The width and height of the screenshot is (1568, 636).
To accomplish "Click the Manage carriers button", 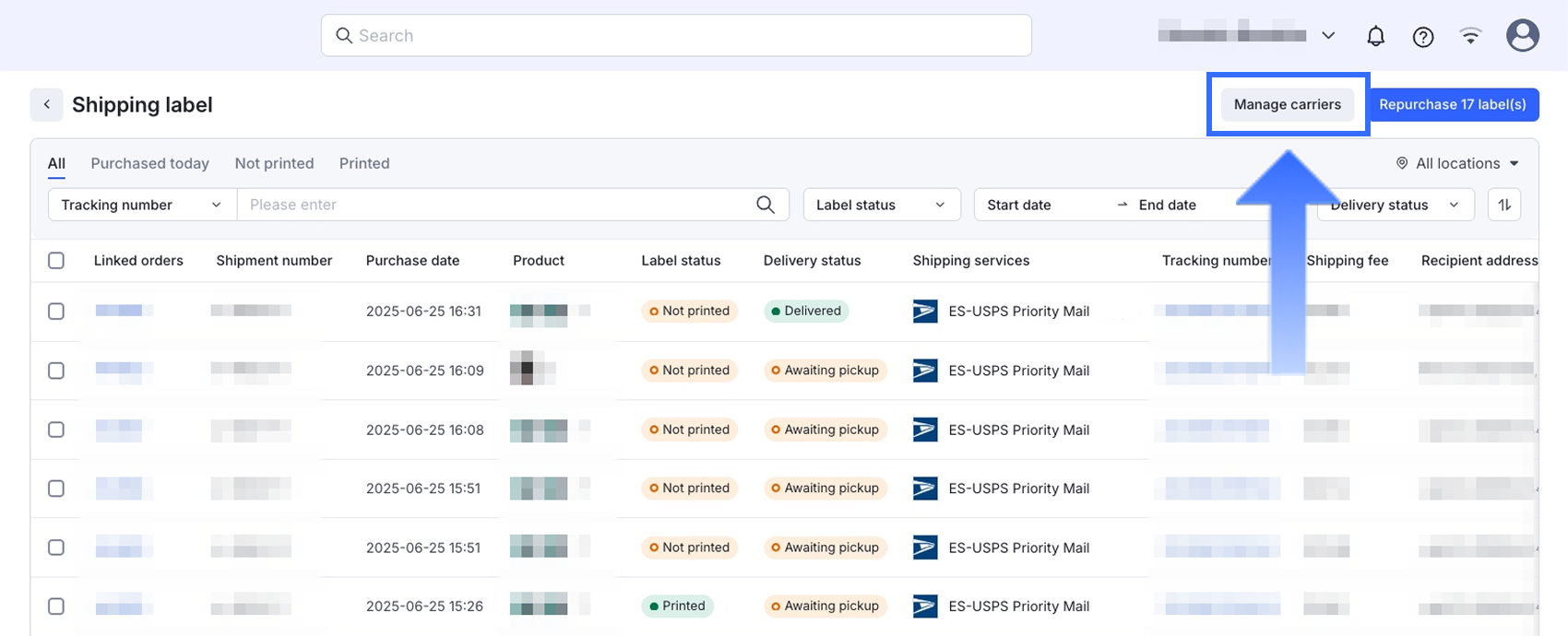I will 1287,105.
